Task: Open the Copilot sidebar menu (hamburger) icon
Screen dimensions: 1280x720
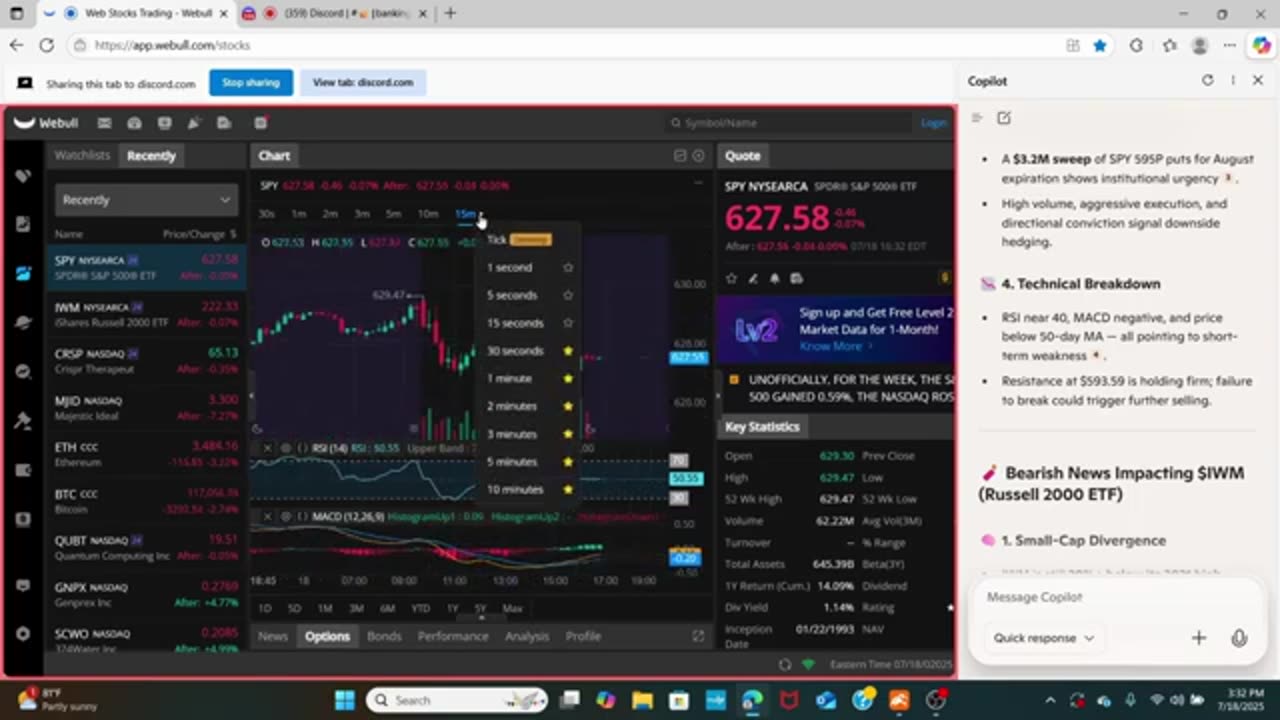Action: coord(977,118)
